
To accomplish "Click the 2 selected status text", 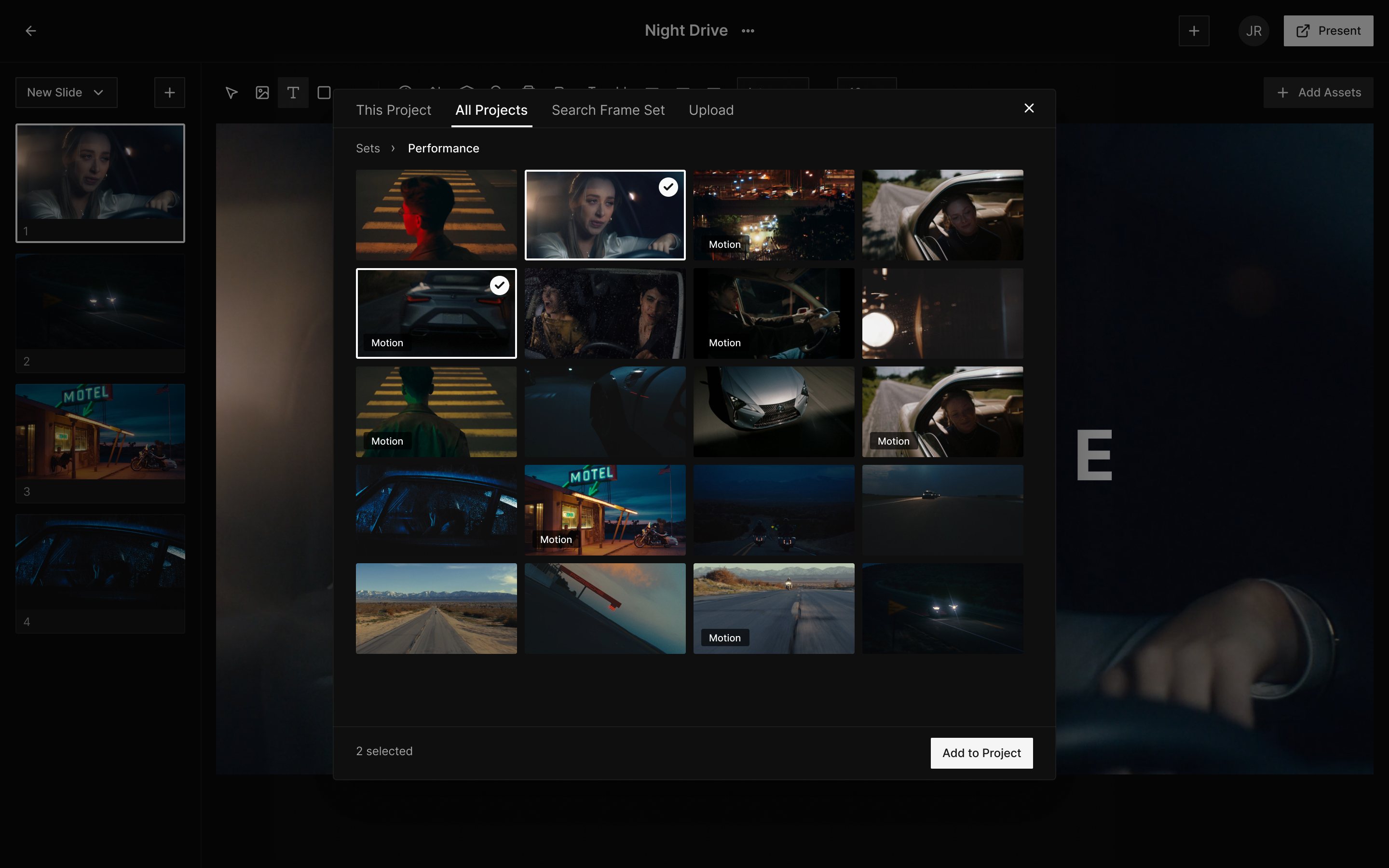I will coord(384,751).
